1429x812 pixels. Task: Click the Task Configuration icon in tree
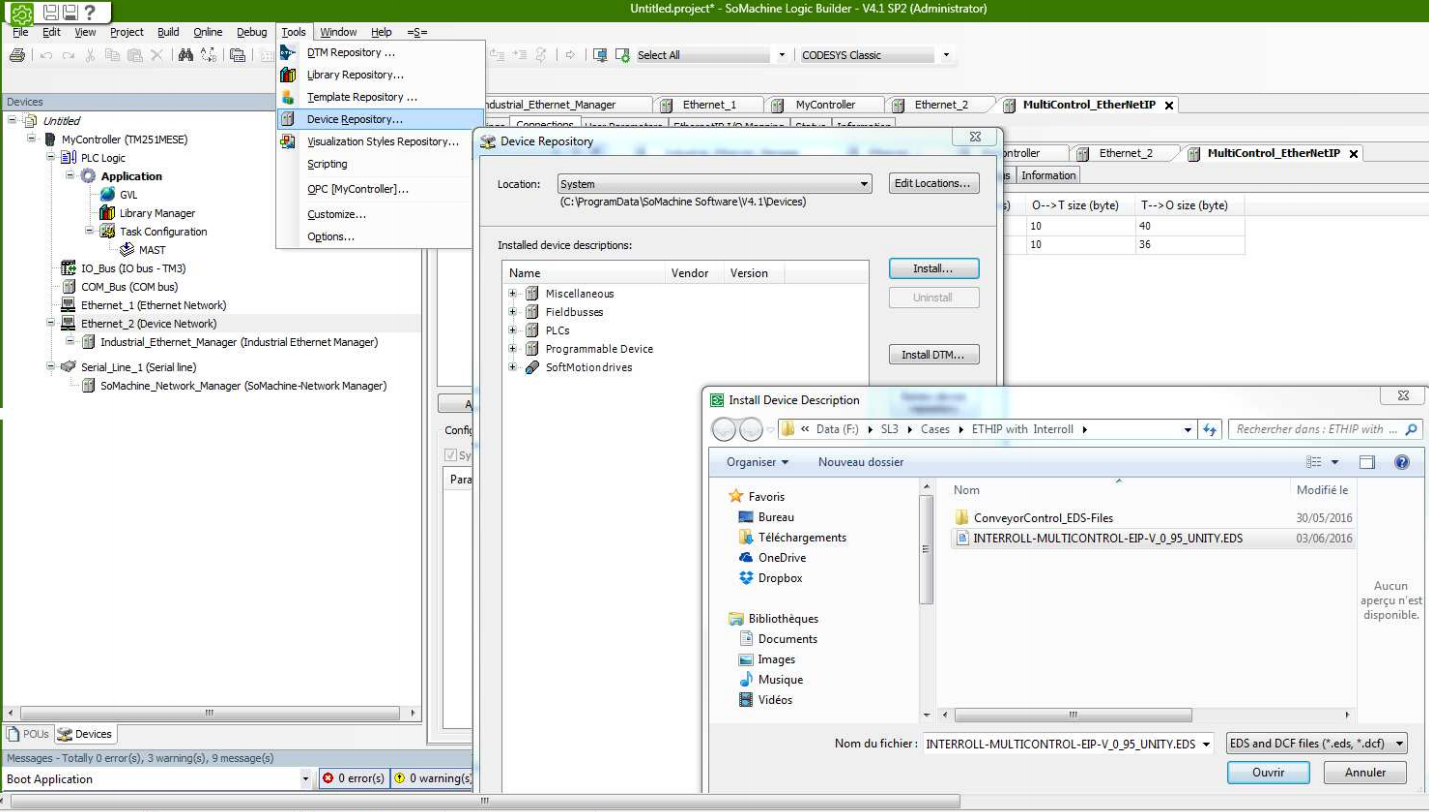[x=108, y=232]
